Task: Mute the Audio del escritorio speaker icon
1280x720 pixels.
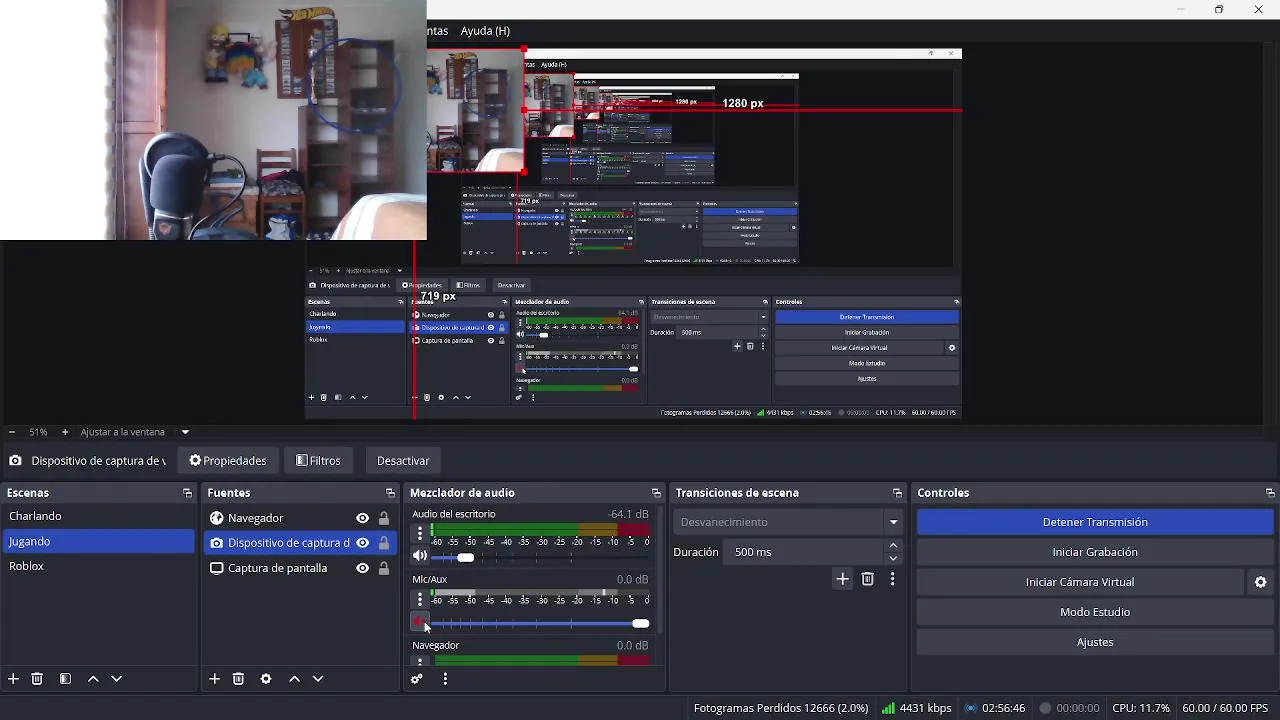Action: 420,556
